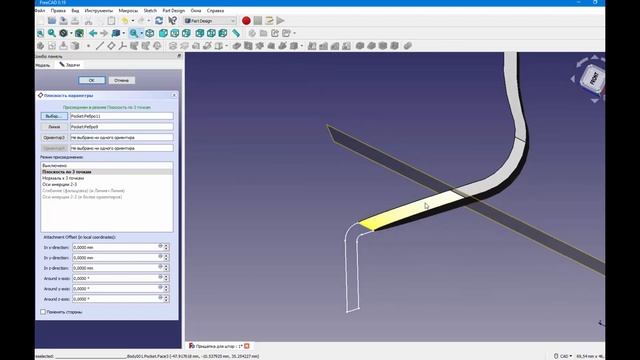The image size is (640, 360).
Task: Set isometric view with the axonometric cube icon
Action: [150, 33]
